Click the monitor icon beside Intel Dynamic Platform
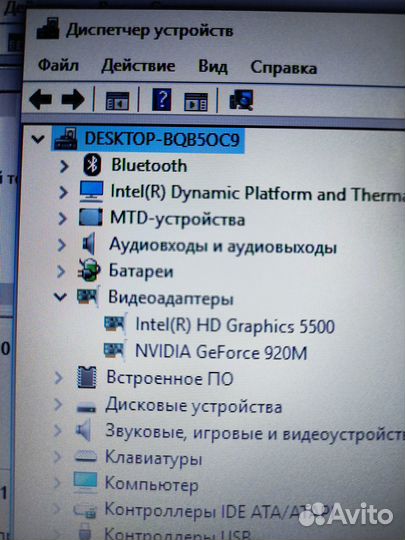Viewport: 405px width, 540px height. point(92,191)
